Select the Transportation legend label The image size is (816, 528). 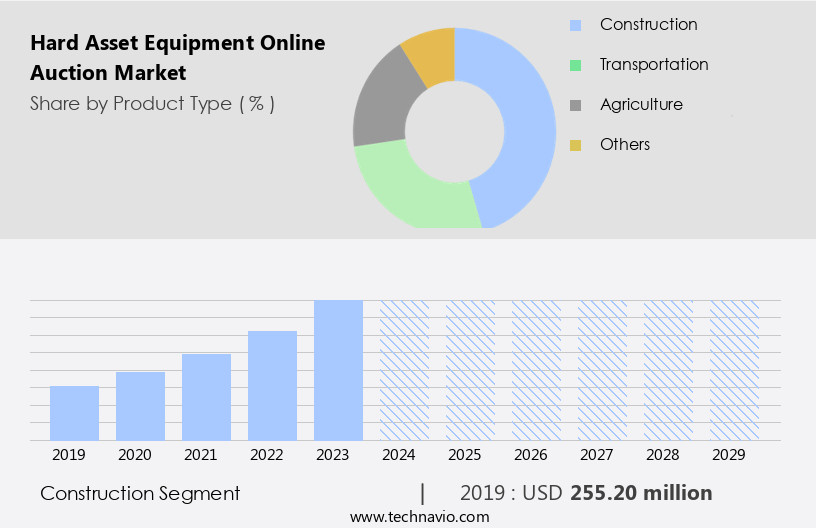[654, 65]
